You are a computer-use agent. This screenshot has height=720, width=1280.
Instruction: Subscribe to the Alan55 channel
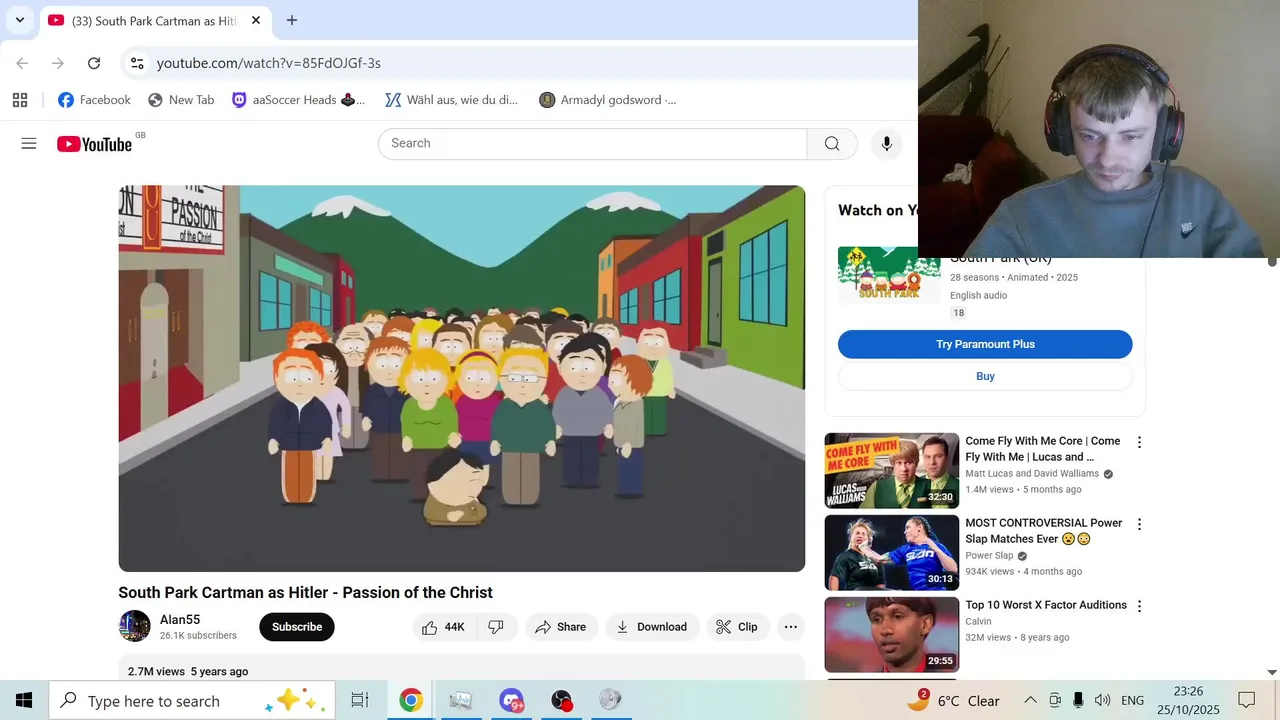click(297, 627)
